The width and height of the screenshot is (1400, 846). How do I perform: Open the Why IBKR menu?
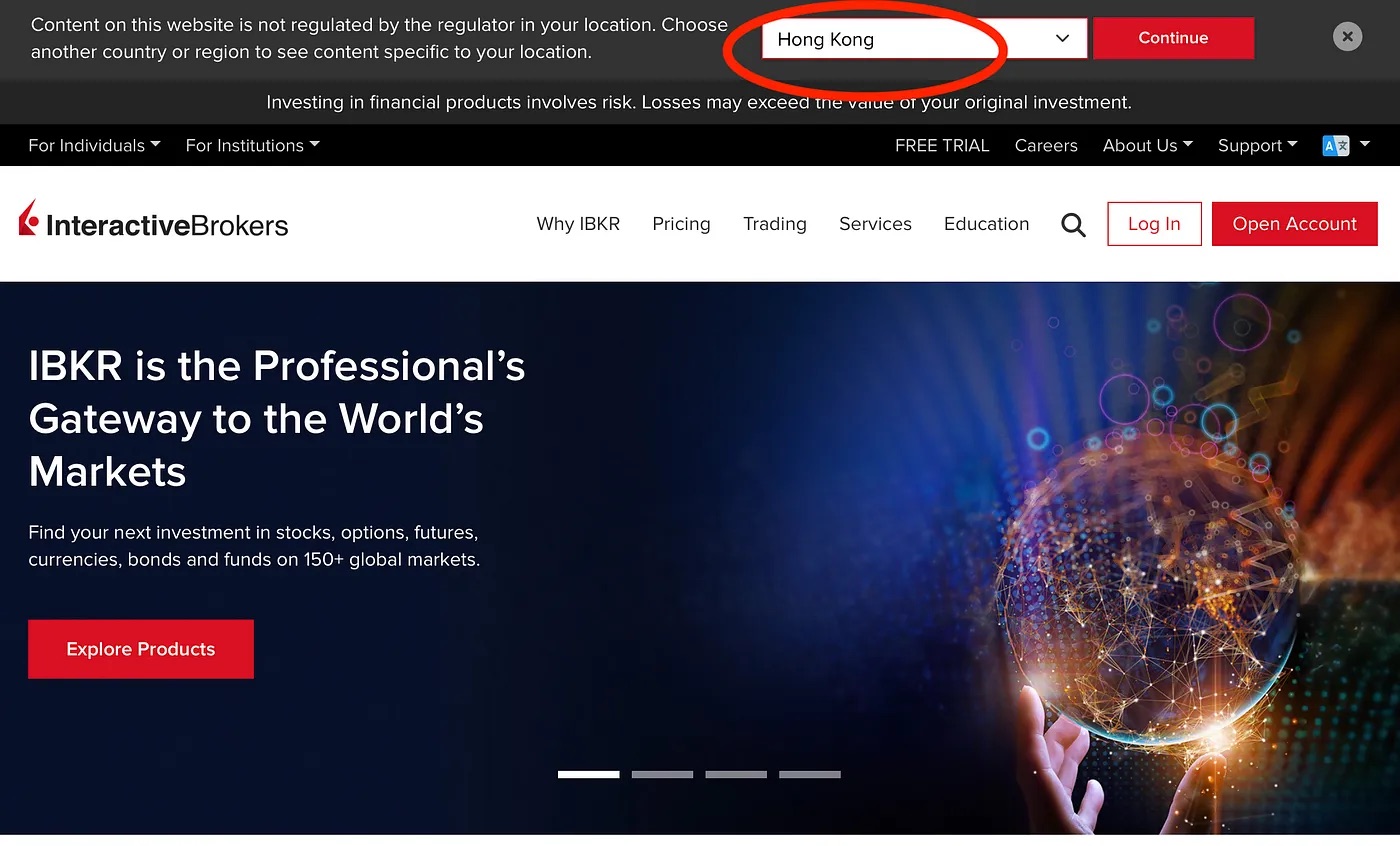pyautogui.click(x=578, y=224)
